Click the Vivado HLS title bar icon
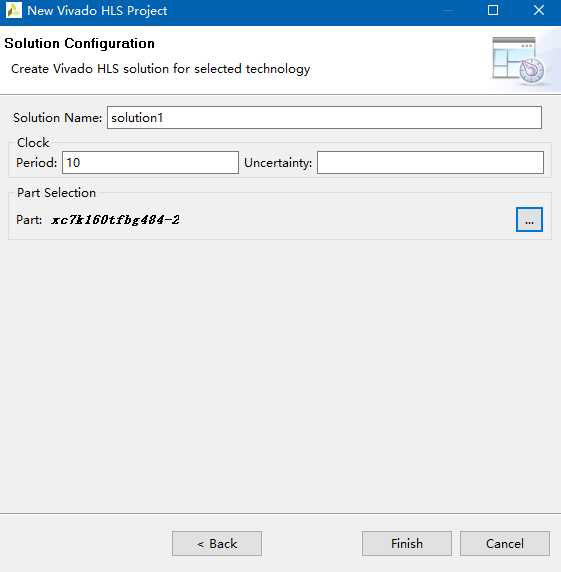 coord(14,10)
